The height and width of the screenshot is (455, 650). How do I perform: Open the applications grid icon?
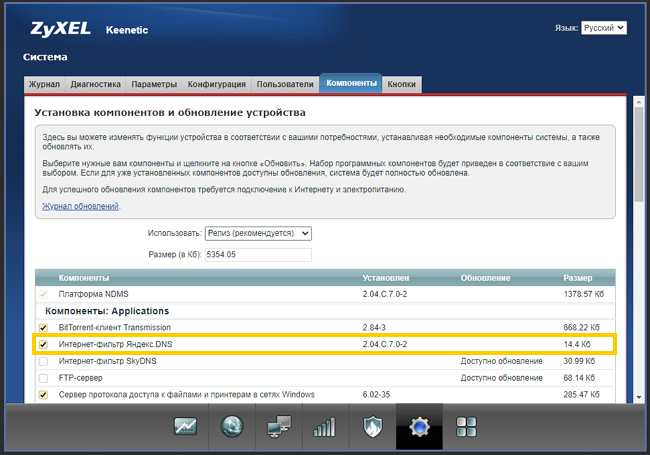466,427
